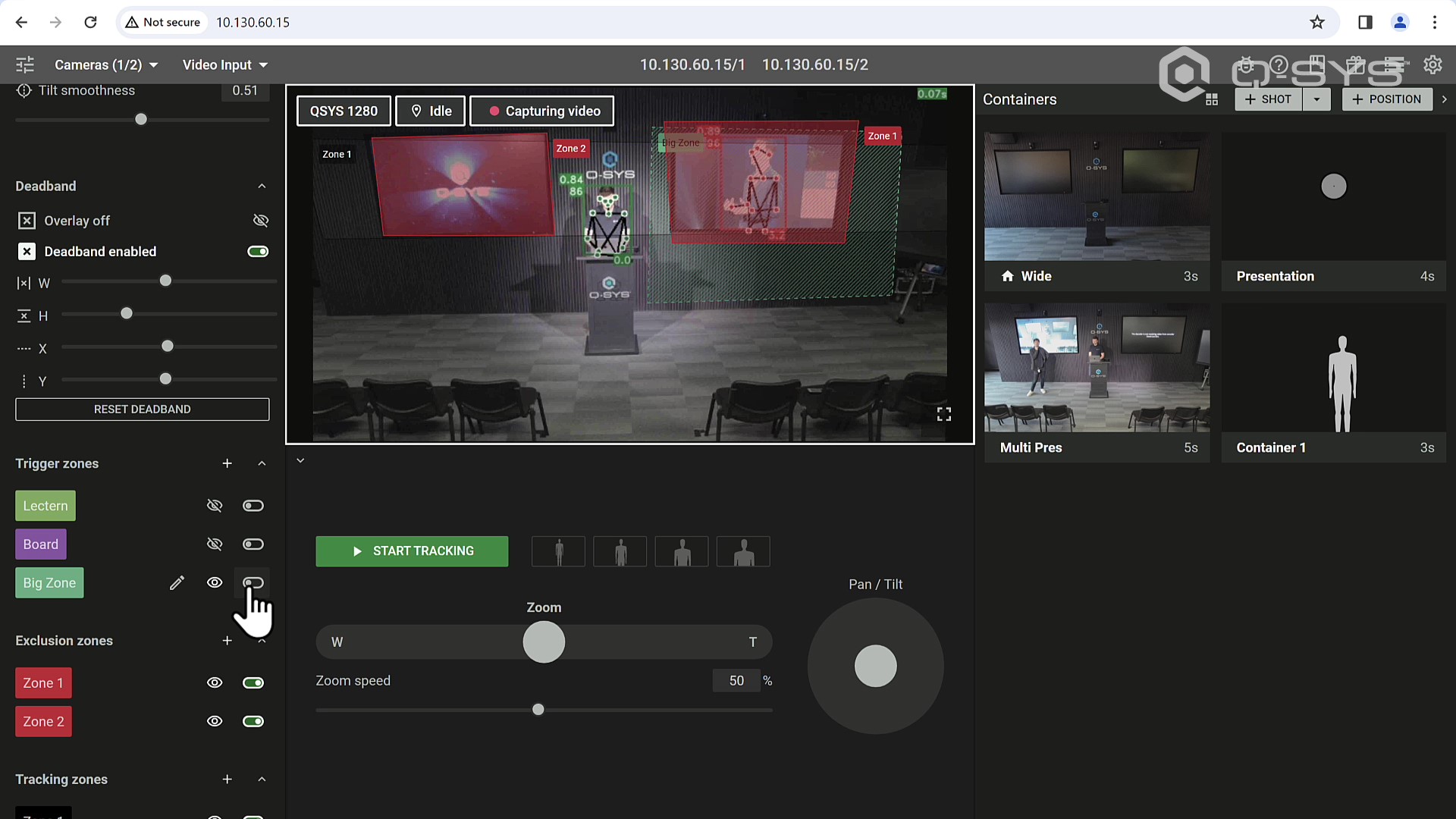Click the Tilt smoothness icon
The height and width of the screenshot is (819, 1456).
(x=24, y=90)
